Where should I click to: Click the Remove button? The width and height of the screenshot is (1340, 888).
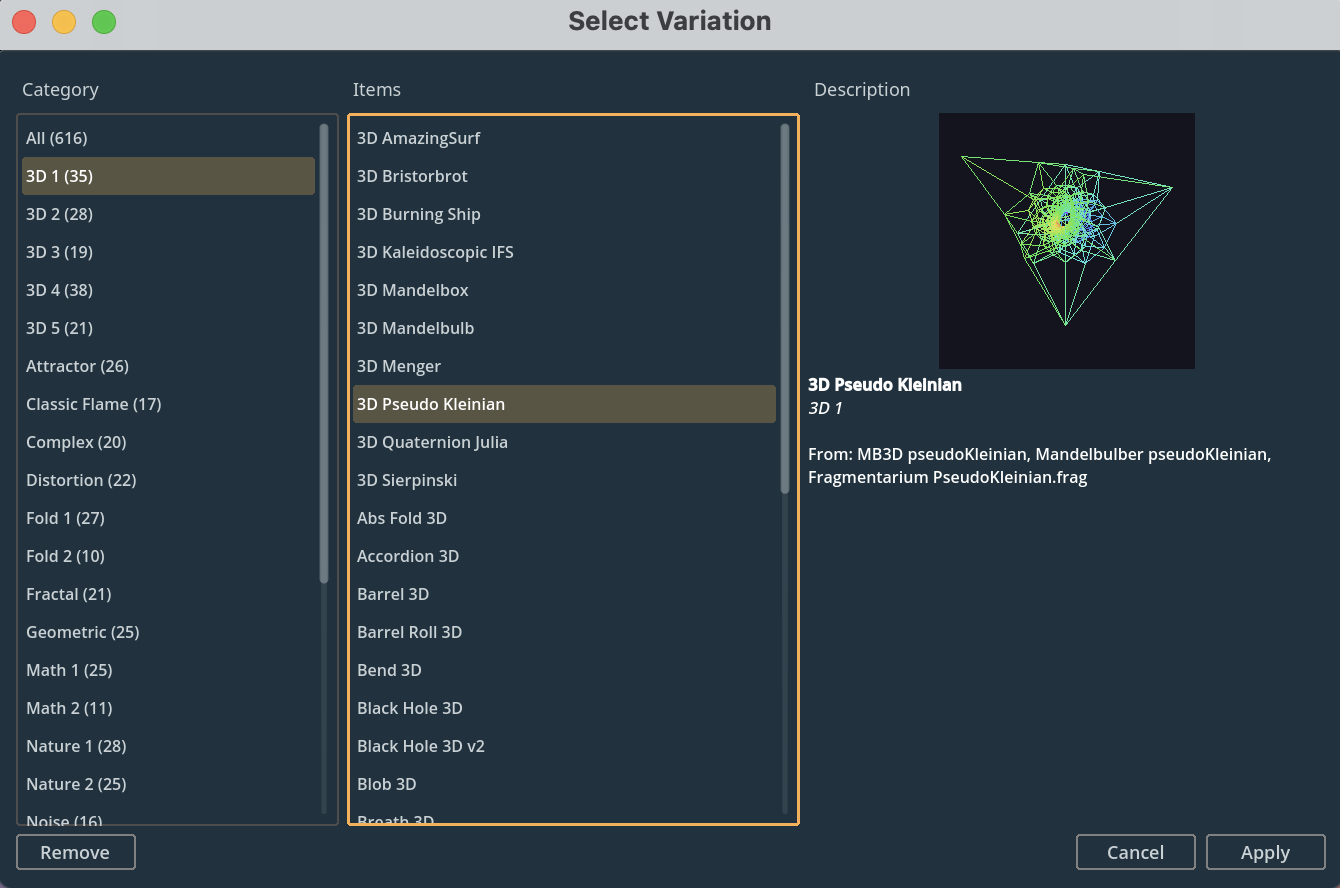(76, 852)
